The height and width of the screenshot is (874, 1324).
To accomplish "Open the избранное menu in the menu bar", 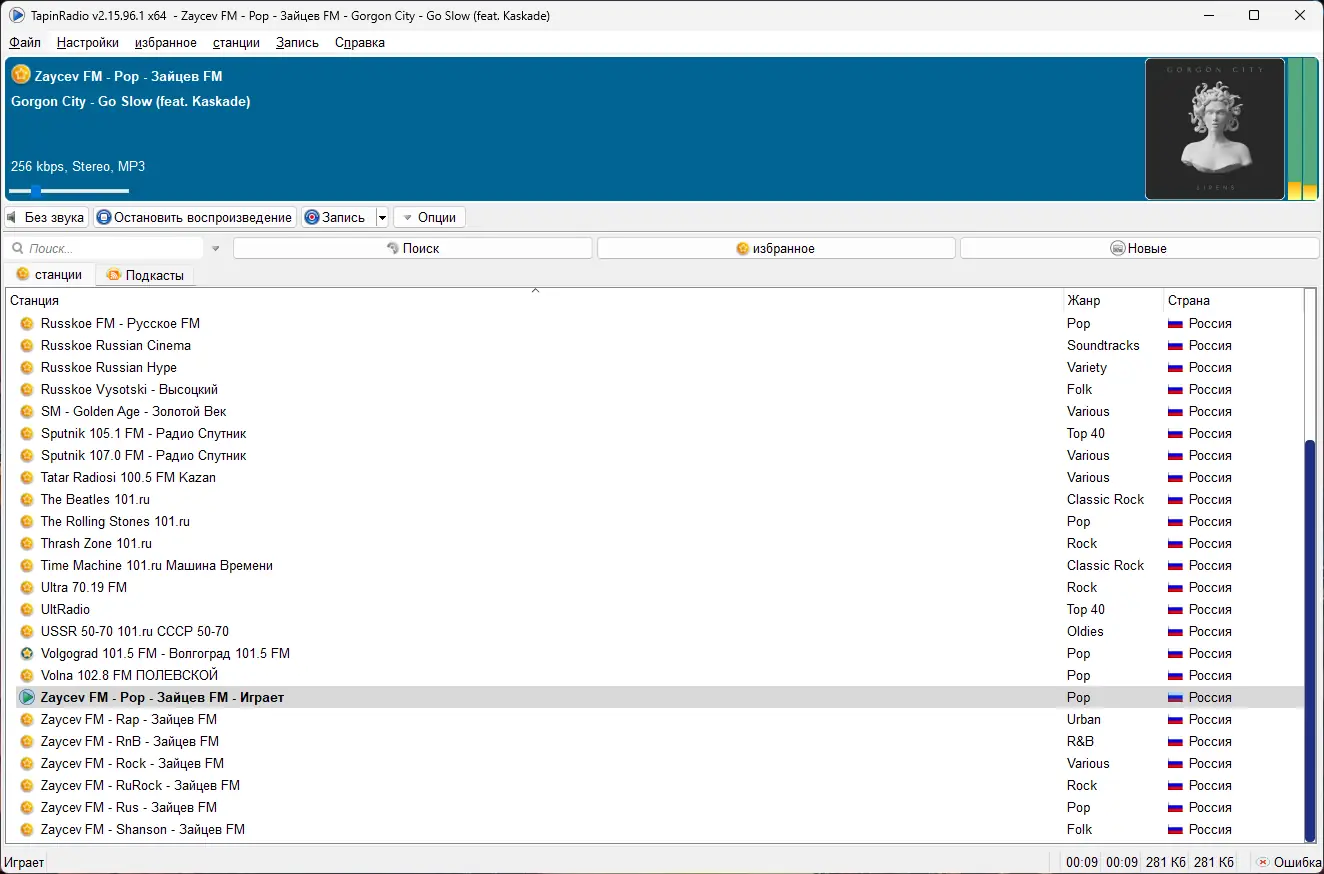I will [166, 43].
